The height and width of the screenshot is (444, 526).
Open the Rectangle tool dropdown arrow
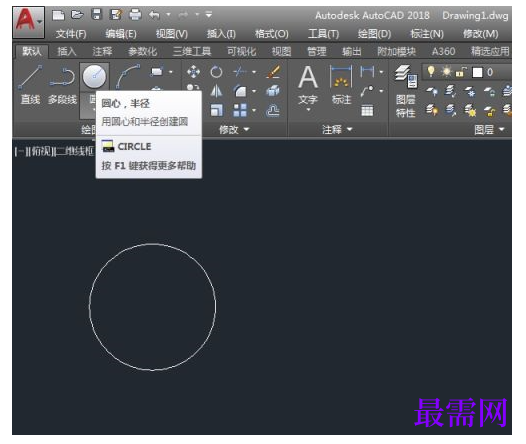(x=171, y=72)
